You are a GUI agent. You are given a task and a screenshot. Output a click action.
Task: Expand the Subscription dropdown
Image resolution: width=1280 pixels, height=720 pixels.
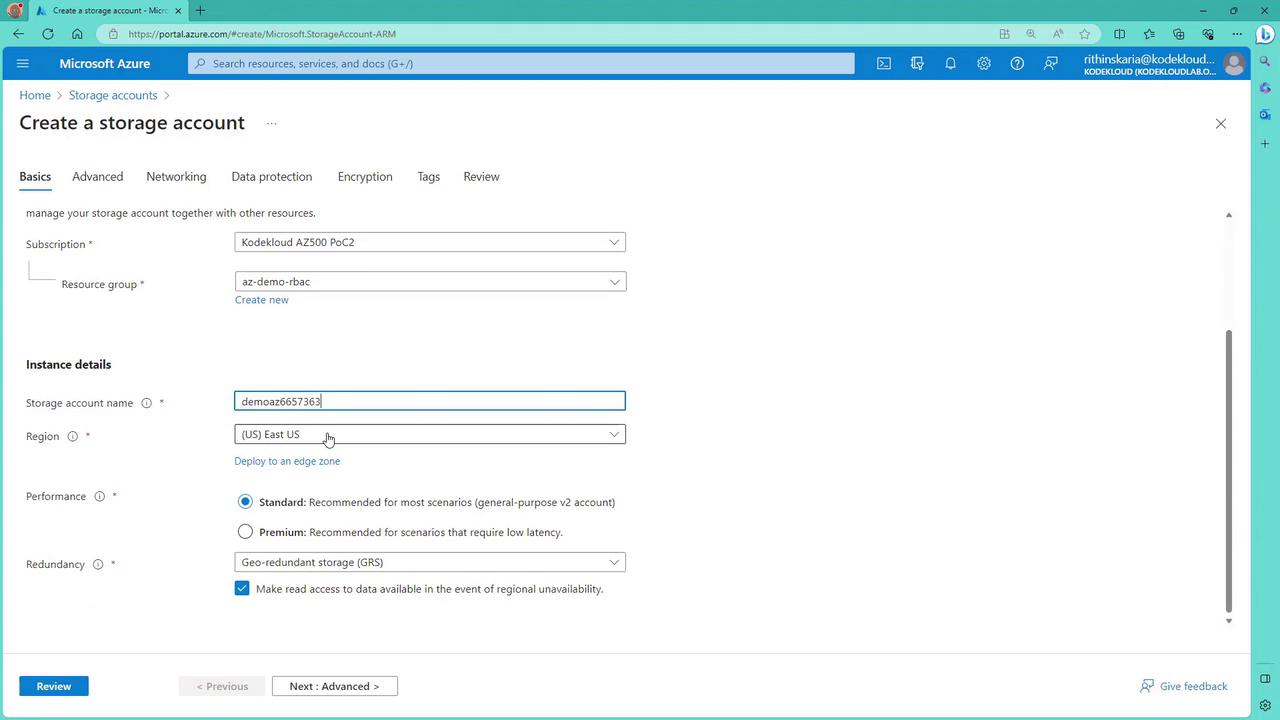tap(430, 242)
